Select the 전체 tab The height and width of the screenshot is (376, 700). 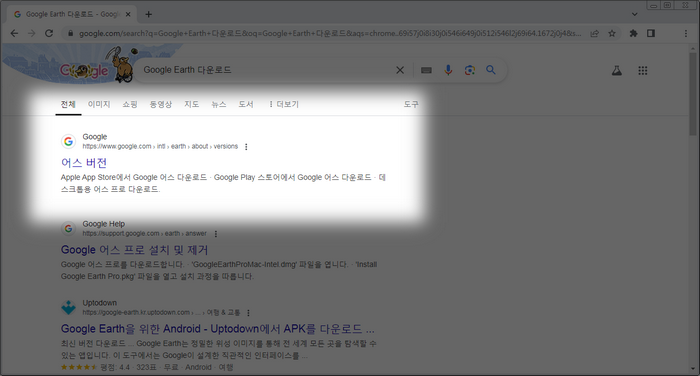tap(68, 104)
